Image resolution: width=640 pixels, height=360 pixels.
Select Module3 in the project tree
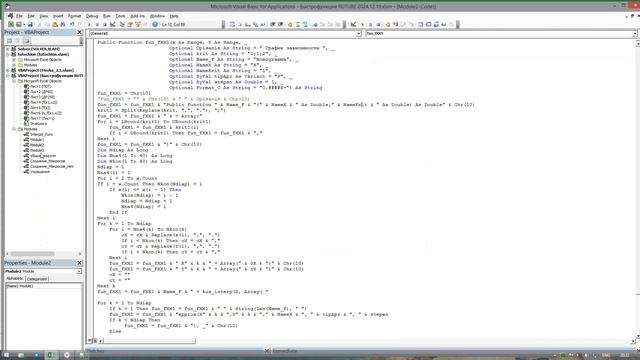37,150
